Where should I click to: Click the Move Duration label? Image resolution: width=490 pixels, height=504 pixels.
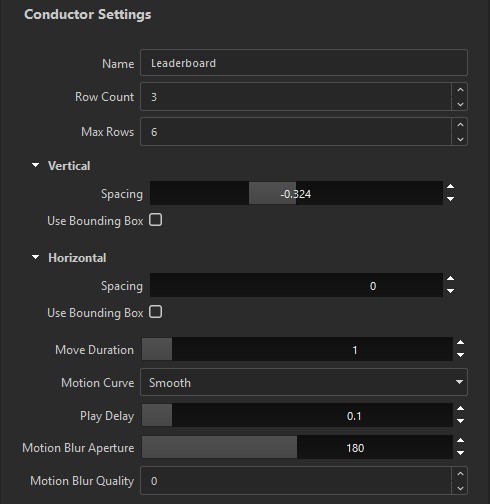point(95,350)
